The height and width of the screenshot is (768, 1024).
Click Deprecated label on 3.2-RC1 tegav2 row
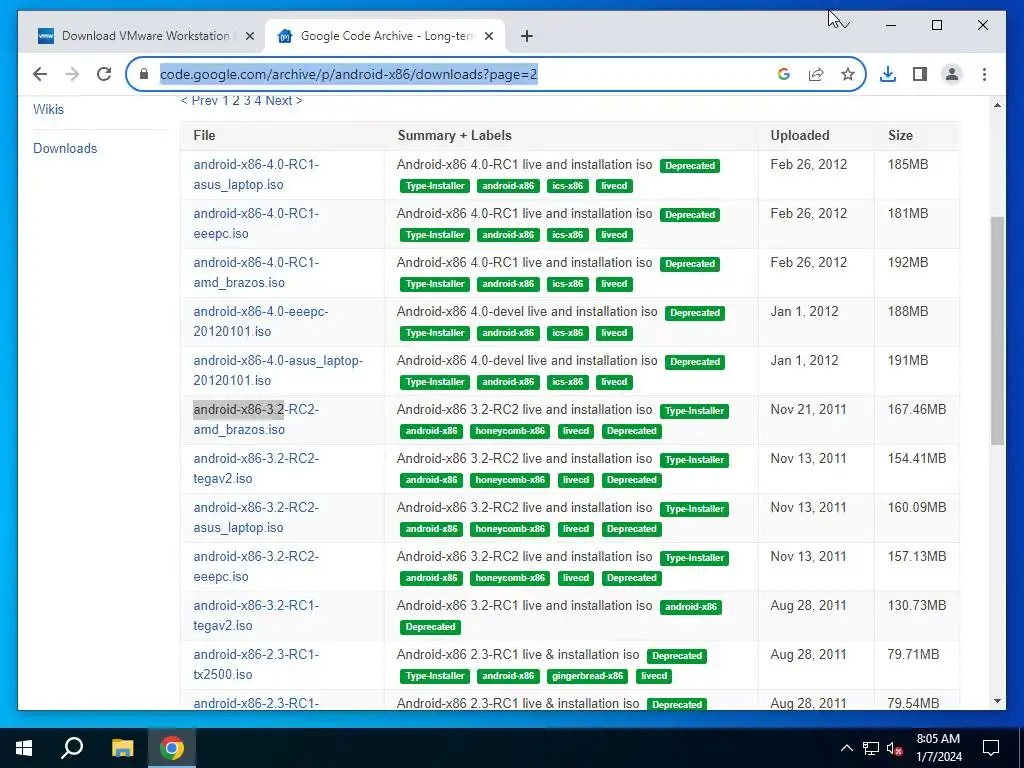(430, 627)
